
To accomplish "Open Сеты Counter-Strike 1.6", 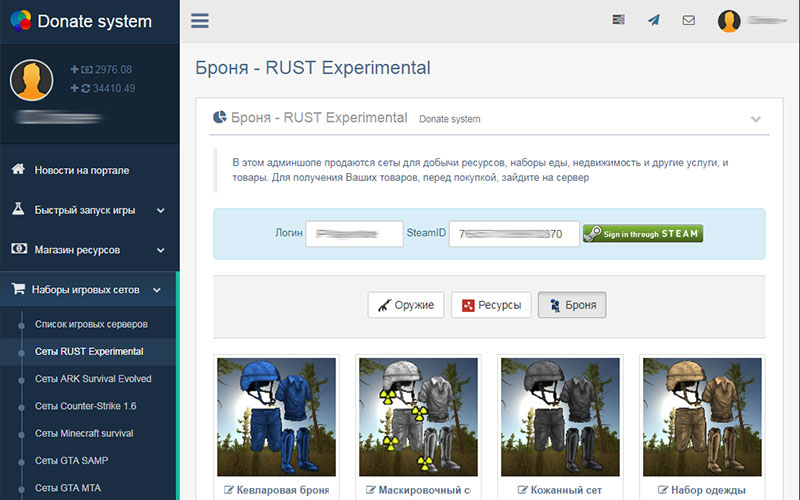I will pos(86,406).
